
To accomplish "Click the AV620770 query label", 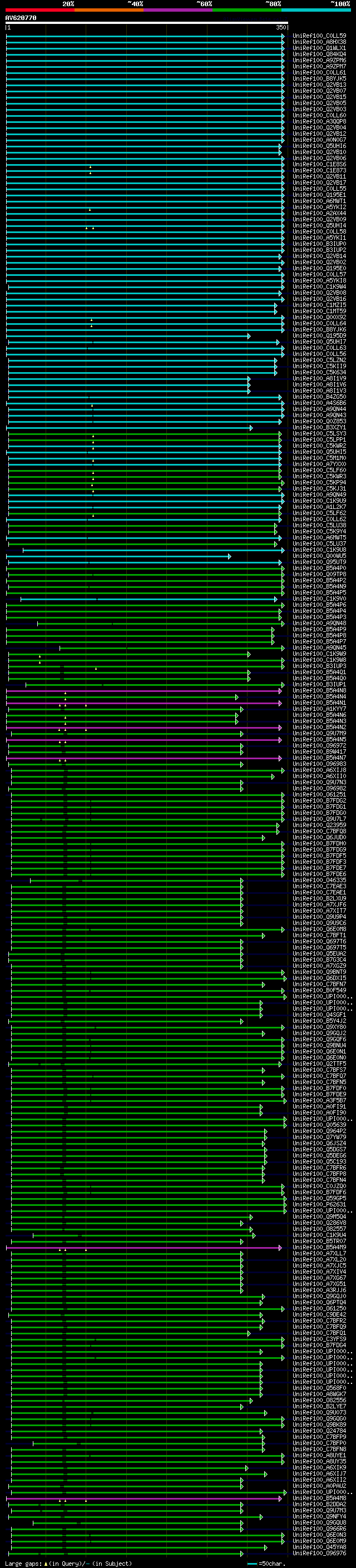I will [x=21, y=18].
